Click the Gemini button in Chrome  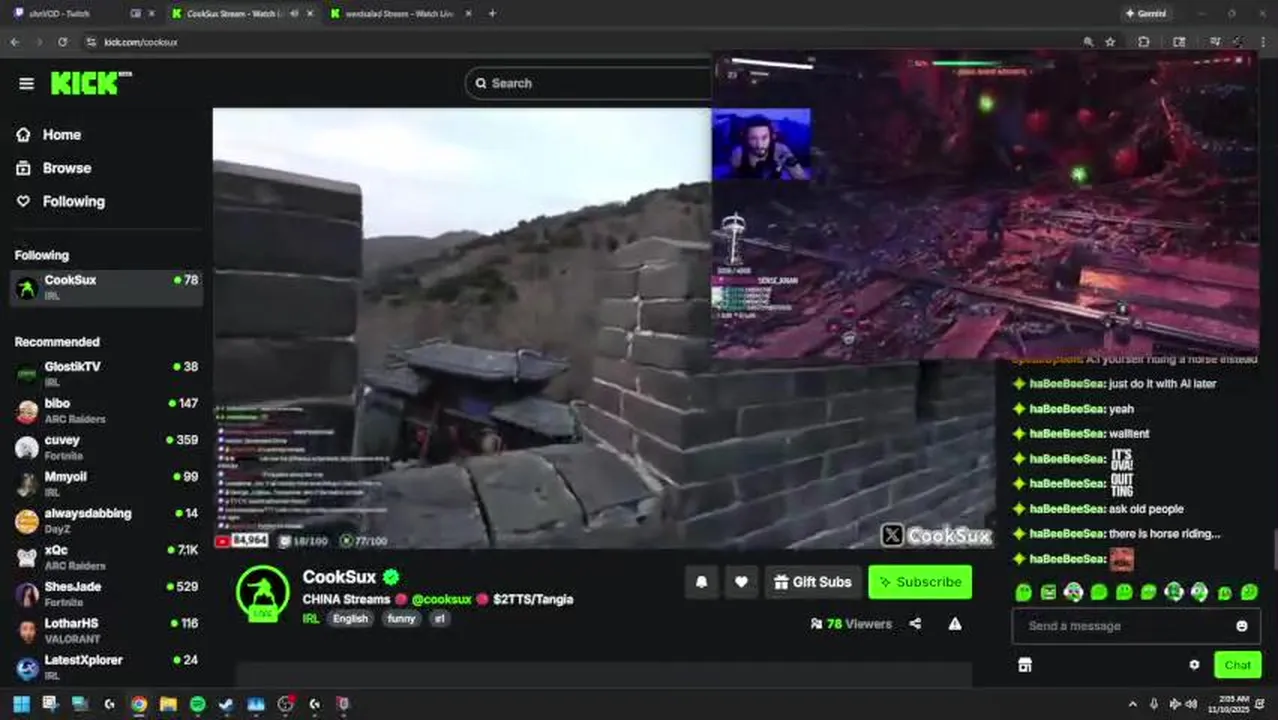[x=1145, y=14]
